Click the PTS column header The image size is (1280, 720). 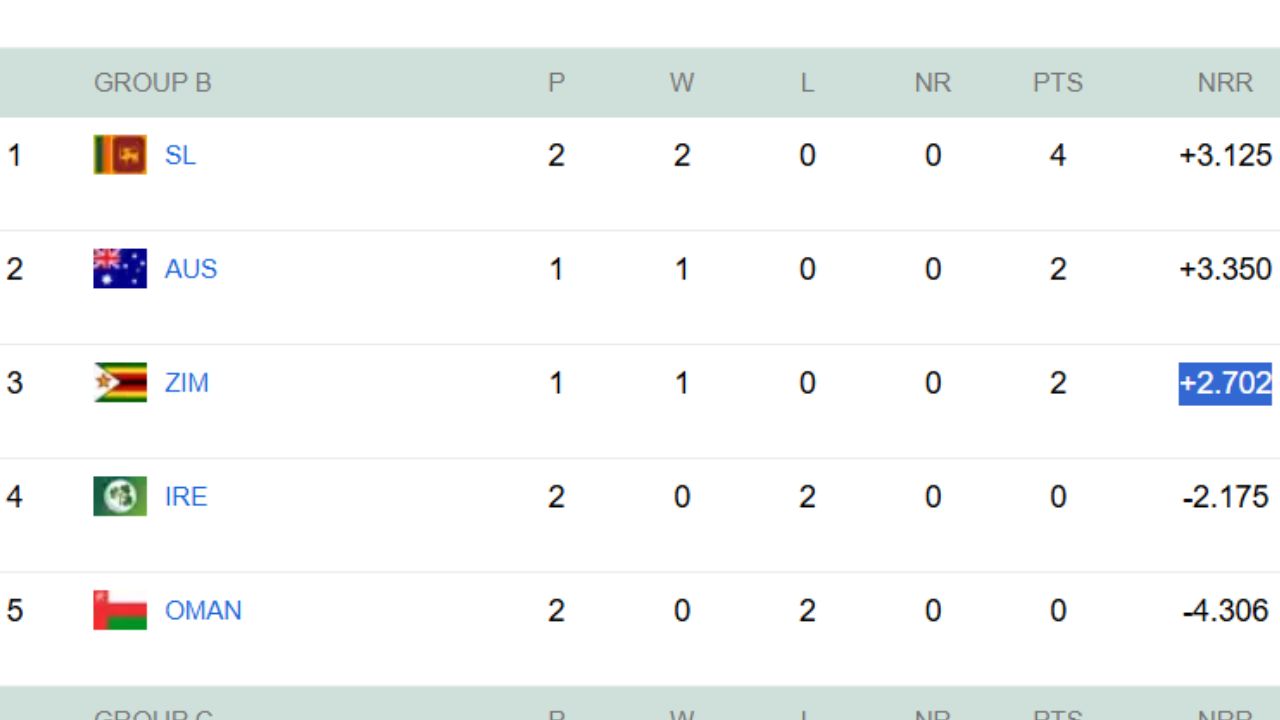pos(1058,82)
